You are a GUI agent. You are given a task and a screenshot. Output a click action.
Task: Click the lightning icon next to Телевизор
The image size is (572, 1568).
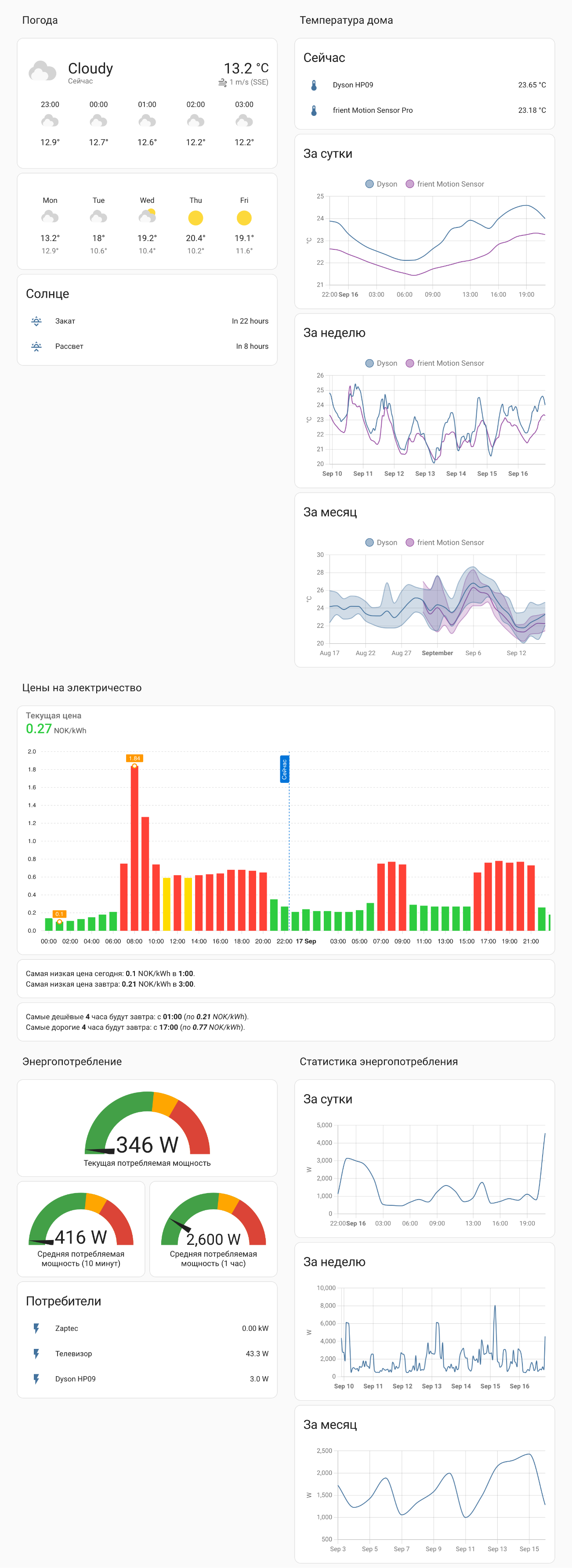(x=36, y=1354)
